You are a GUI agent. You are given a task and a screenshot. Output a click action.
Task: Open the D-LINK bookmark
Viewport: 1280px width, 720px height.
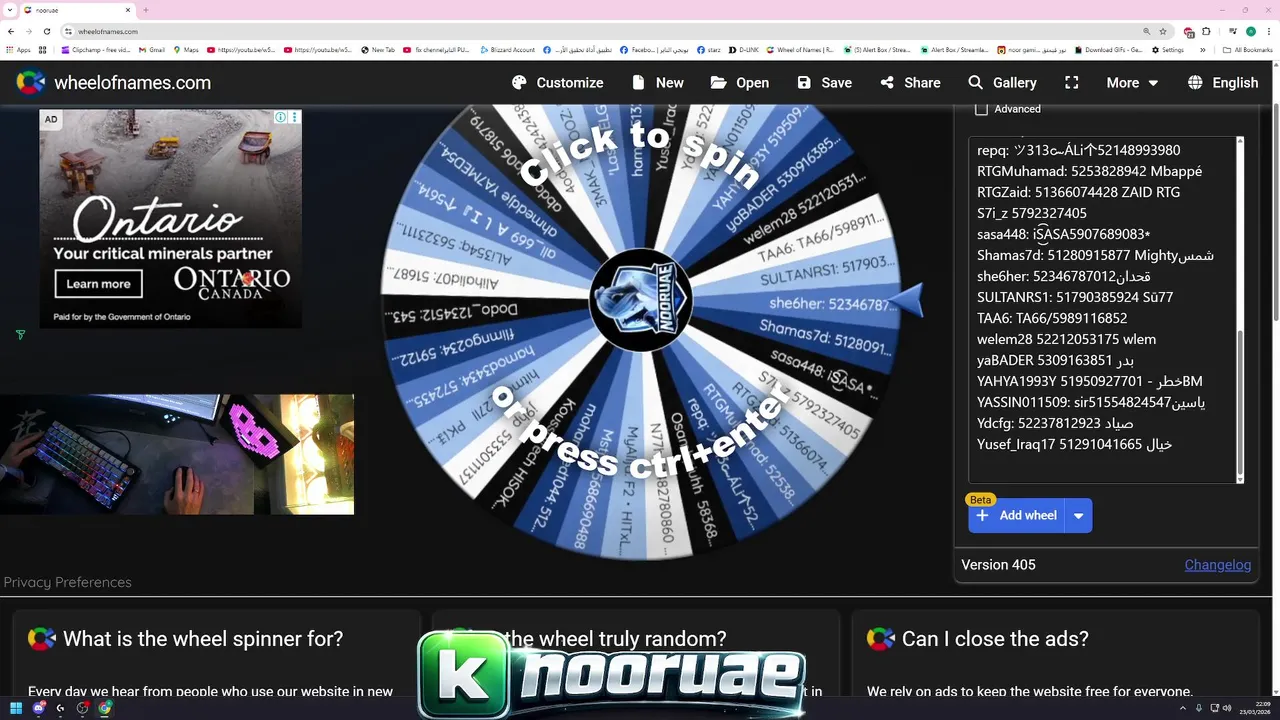[x=744, y=49]
